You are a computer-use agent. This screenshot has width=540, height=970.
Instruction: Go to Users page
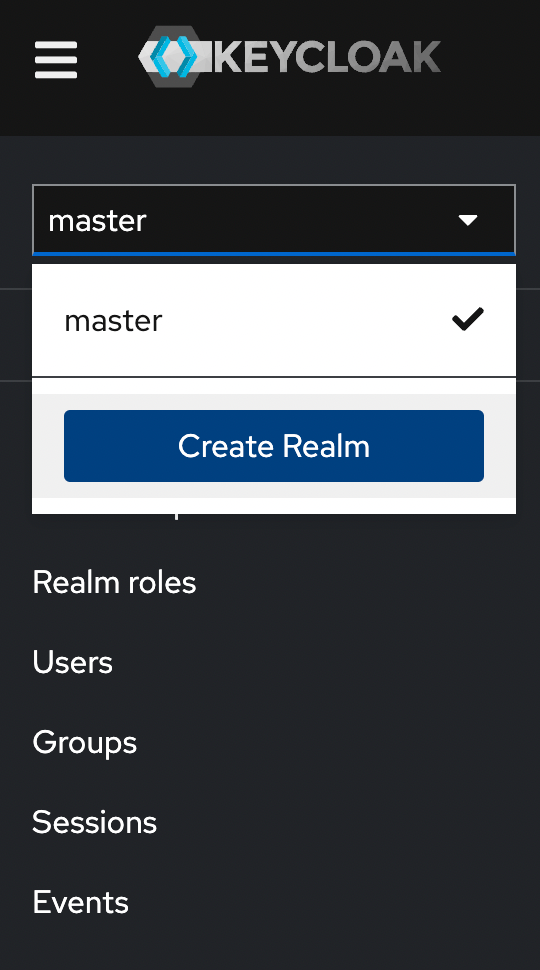pyautogui.click(x=72, y=662)
